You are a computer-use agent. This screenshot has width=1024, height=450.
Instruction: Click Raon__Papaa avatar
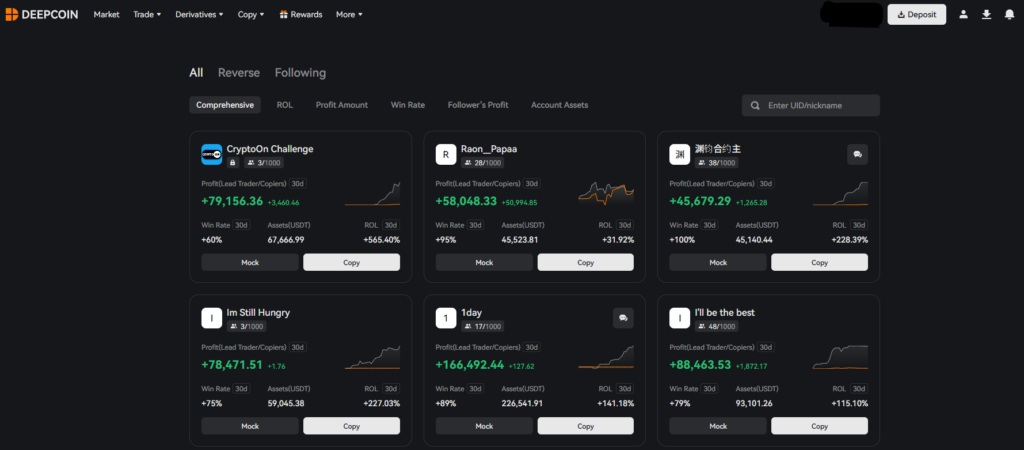pos(446,154)
